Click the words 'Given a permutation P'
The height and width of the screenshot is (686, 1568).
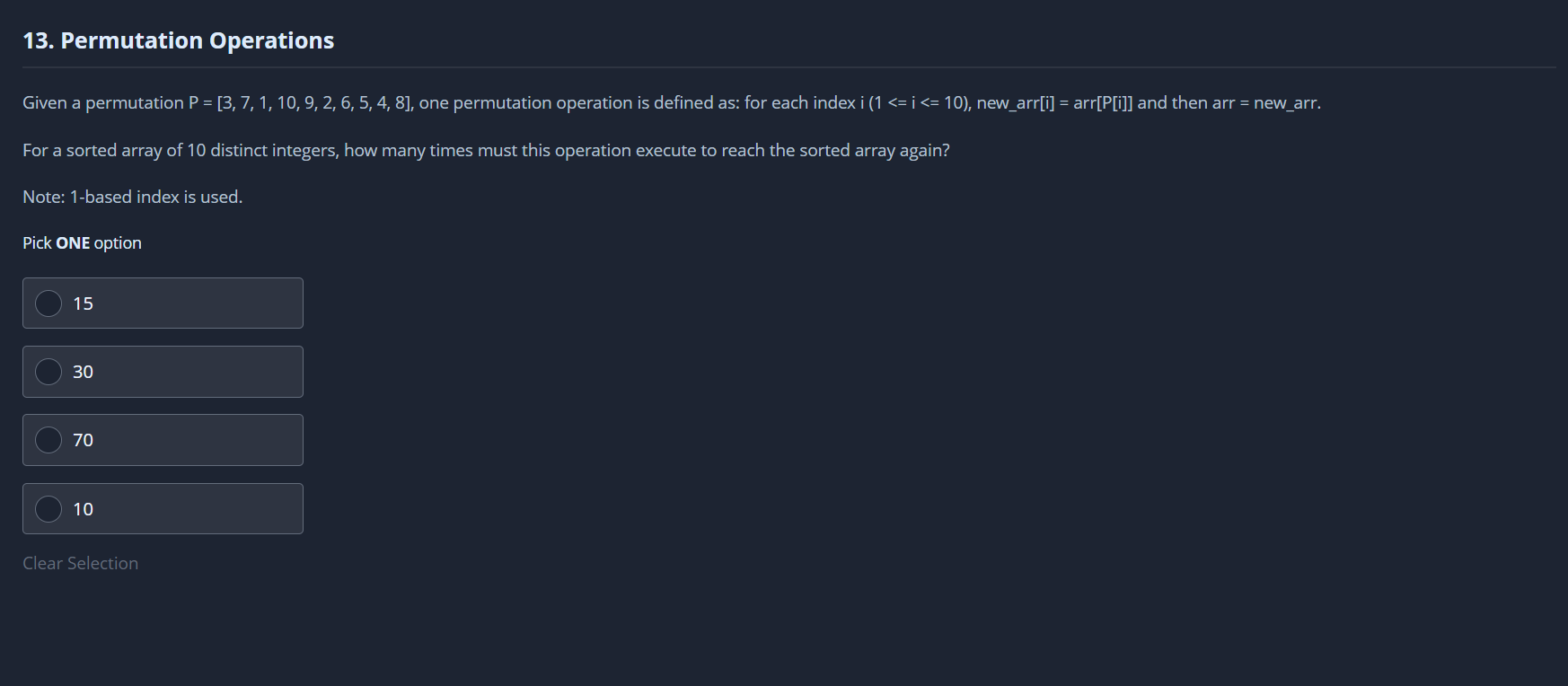(110, 103)
